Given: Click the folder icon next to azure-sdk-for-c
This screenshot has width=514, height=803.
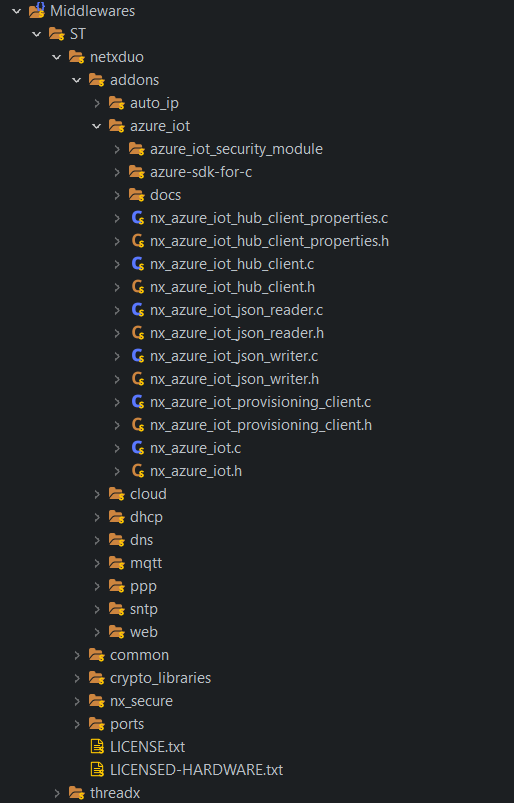Looking at the screenshot, I should [137, 172].
